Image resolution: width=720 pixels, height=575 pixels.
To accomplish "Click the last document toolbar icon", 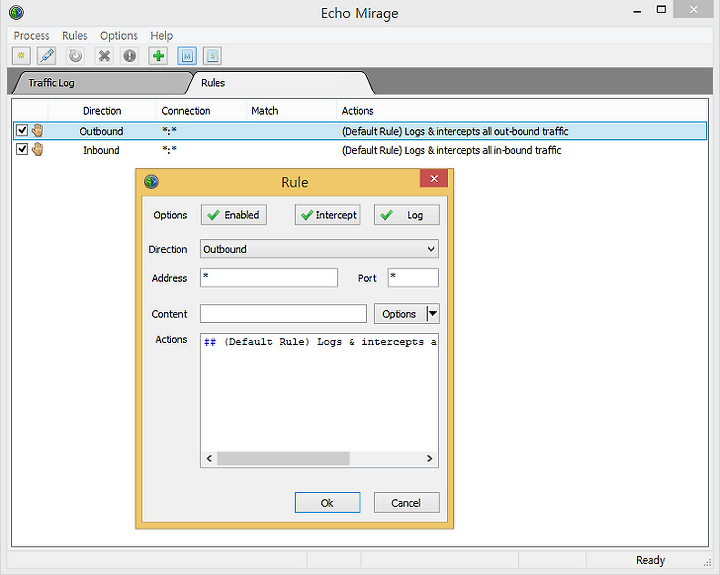I will pos(212,56).
